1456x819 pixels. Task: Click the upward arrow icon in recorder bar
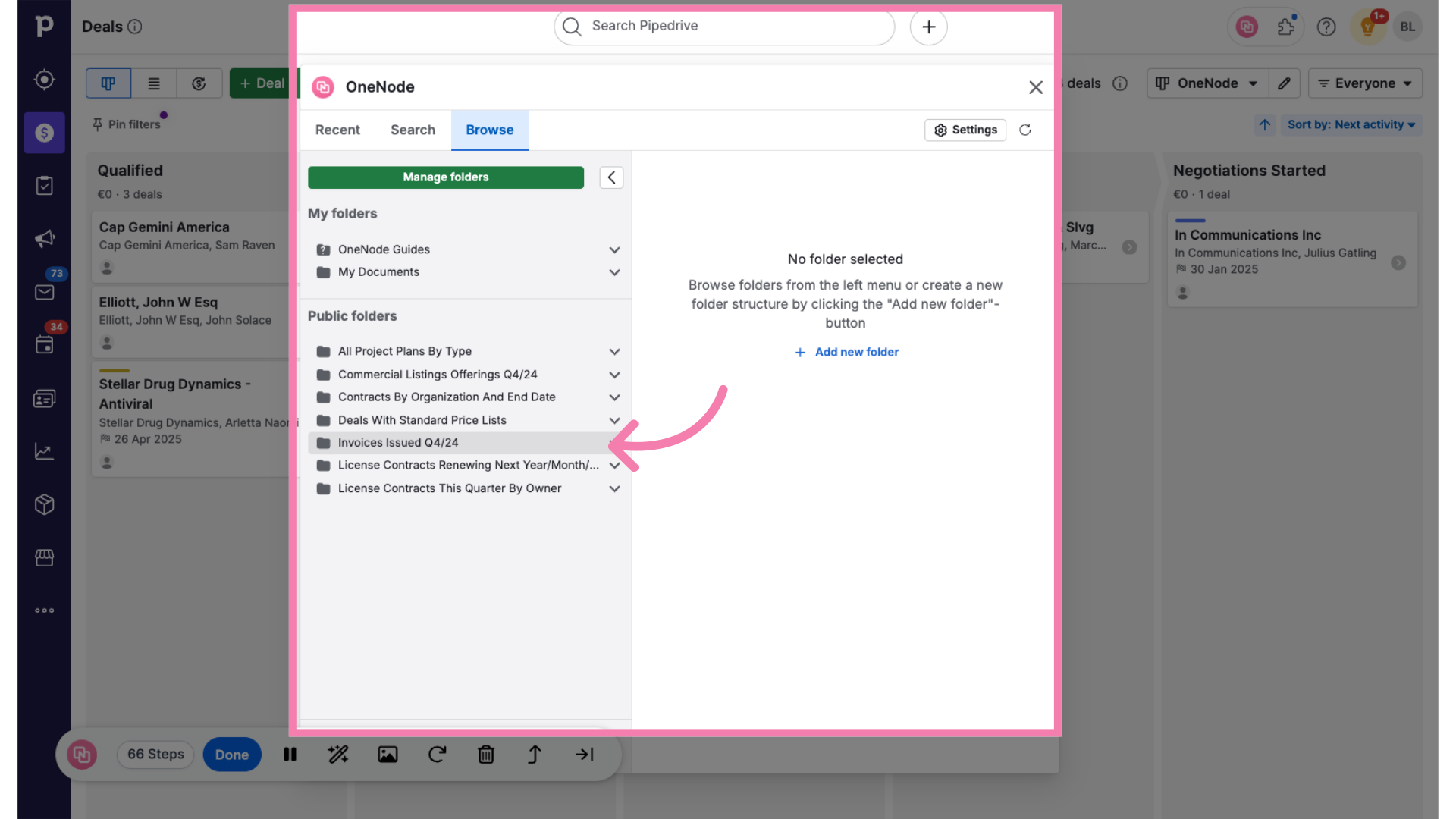coord(535,755)
